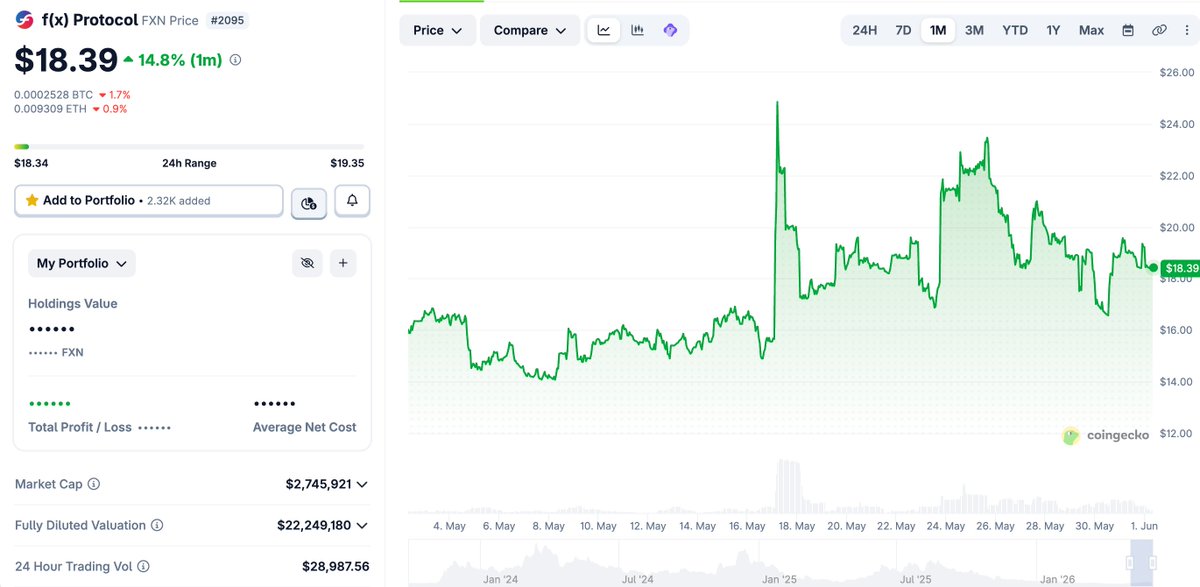Image resolution: width=1200 pixels, height=587 pixels.
Task: Select the YTD time range tab
Action: [1015, 30]
